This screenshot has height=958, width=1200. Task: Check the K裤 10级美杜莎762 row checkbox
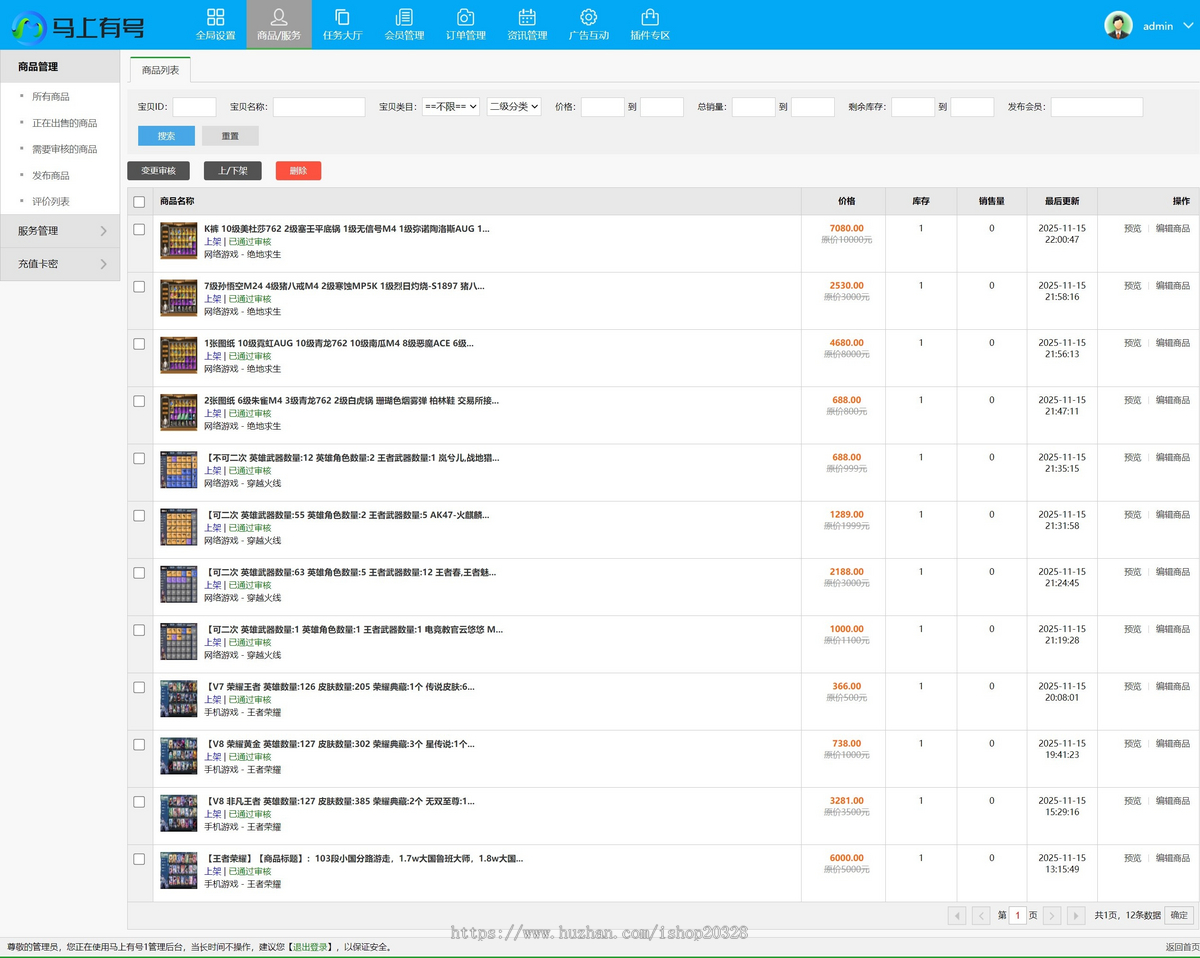click(139, 229)
